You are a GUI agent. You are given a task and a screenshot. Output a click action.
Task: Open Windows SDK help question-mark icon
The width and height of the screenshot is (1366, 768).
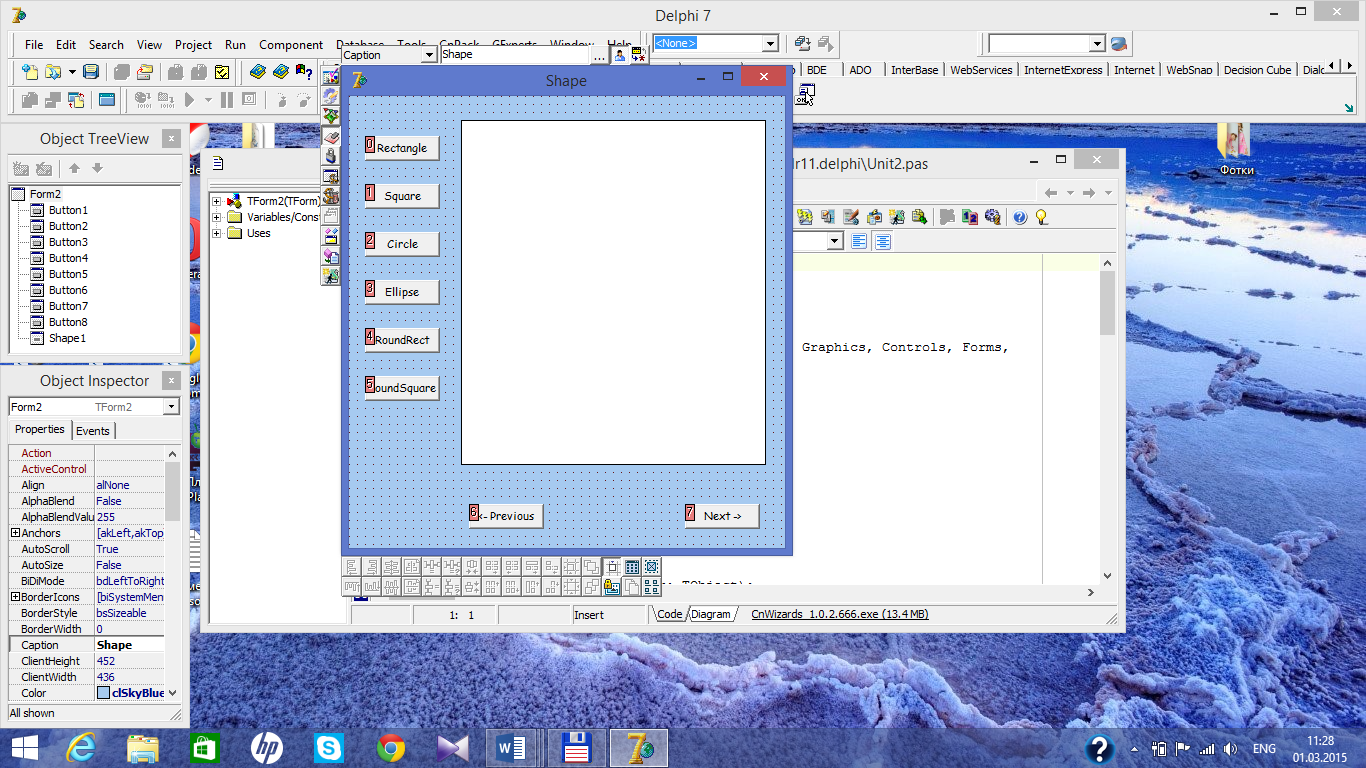click(x=303, y=72)
